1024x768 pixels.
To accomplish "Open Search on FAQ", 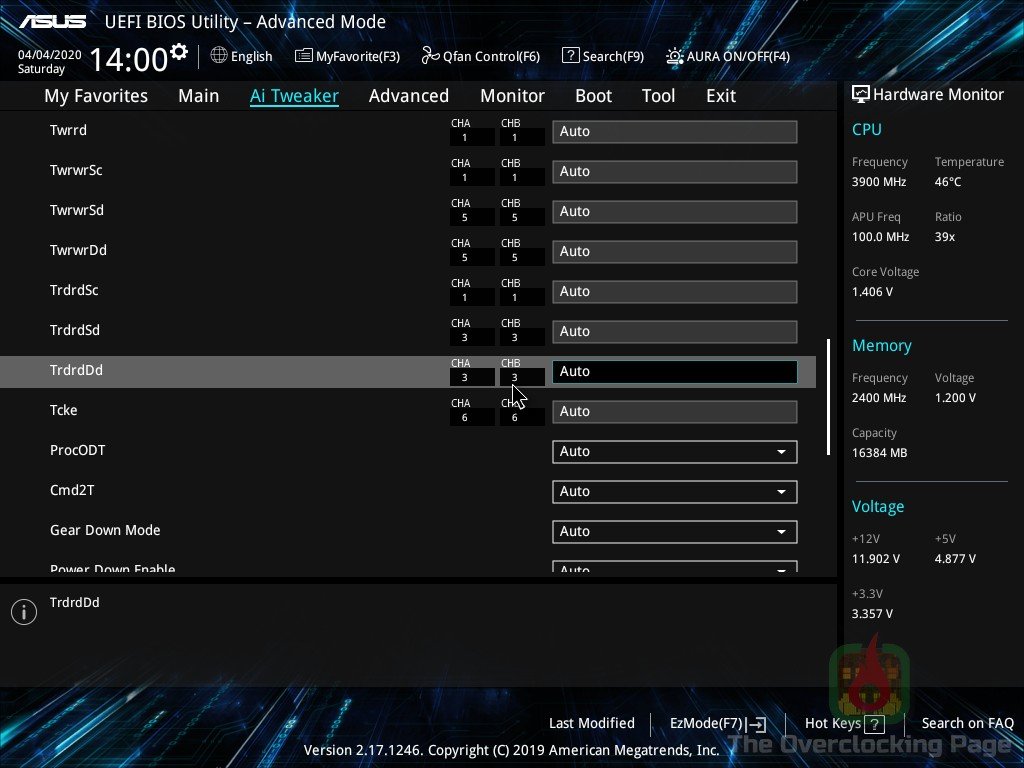I will 967,723.
